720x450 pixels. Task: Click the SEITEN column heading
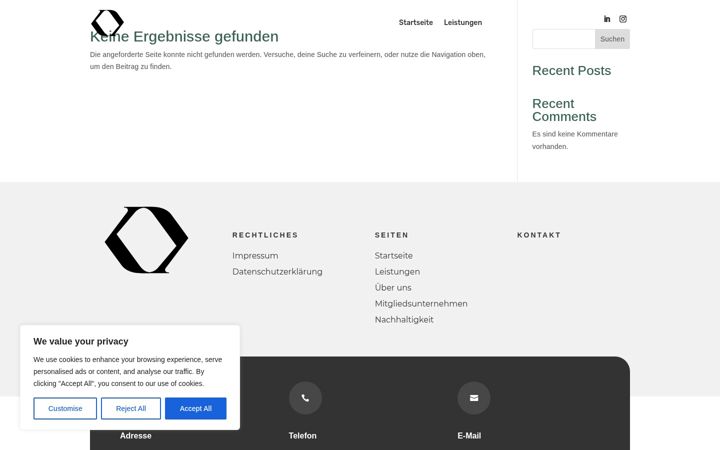point(391,235)
